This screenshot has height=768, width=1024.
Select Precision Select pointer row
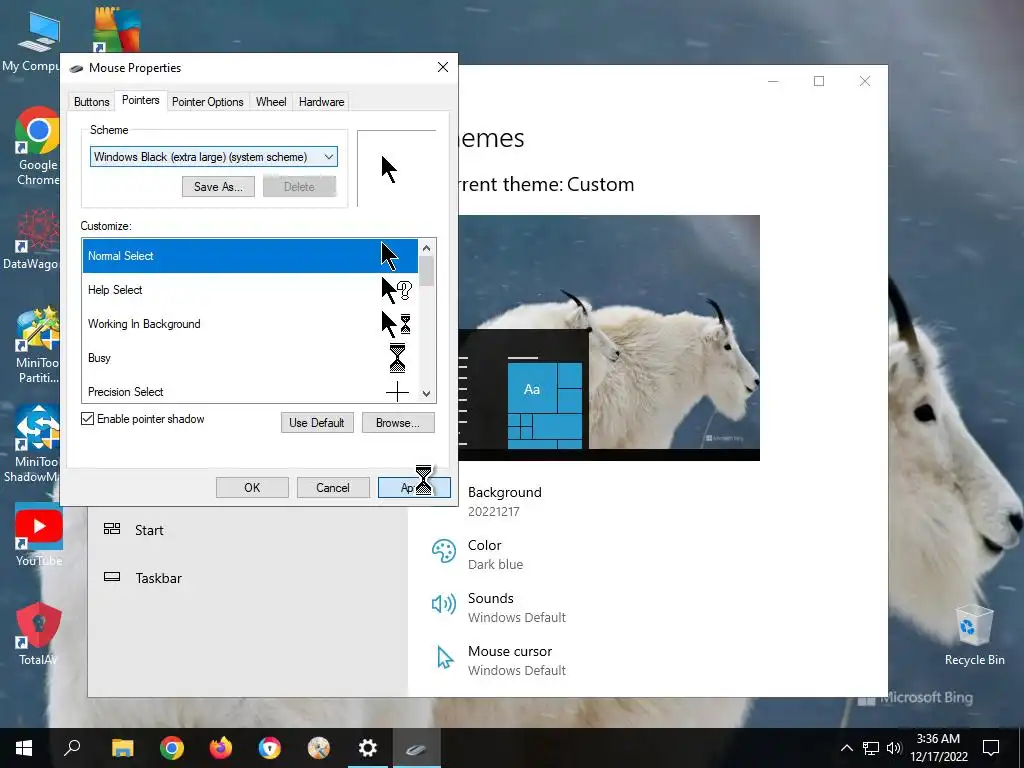[x=250, y=391]
